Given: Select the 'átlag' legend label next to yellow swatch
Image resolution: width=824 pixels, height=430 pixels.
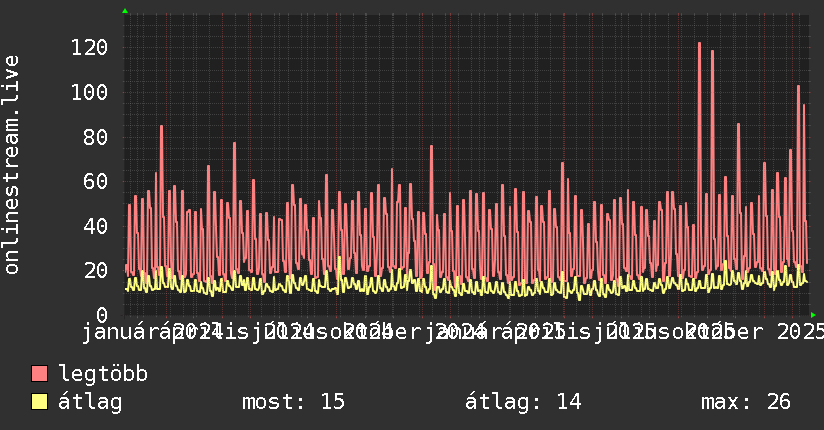Looking at the screenshot, I should click(x=90, y=402).
